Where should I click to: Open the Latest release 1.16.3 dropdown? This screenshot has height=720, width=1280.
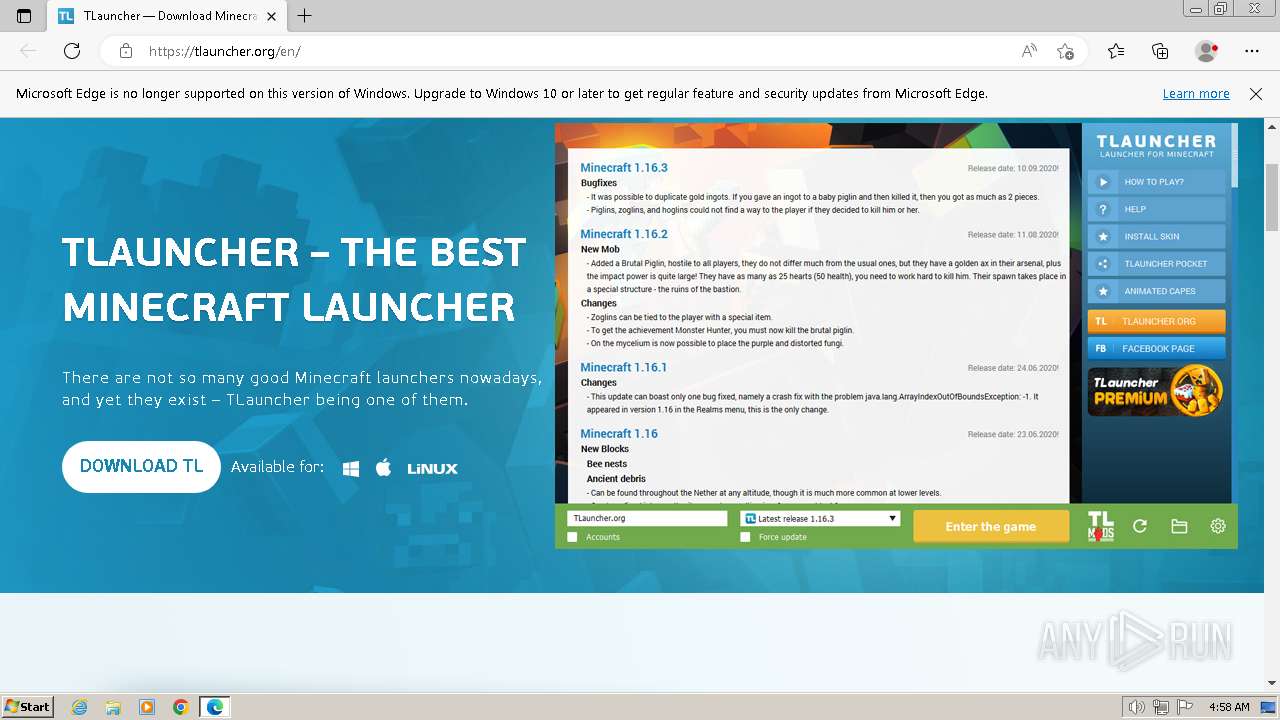click(820, 518)
